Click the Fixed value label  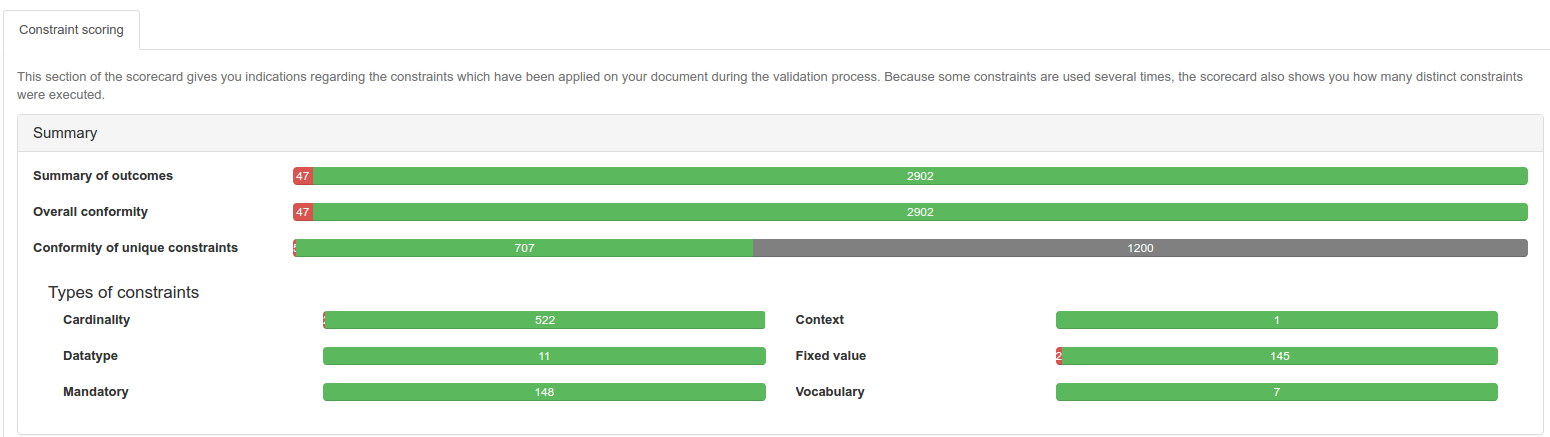pyautogui.click(x=830, y=356)
